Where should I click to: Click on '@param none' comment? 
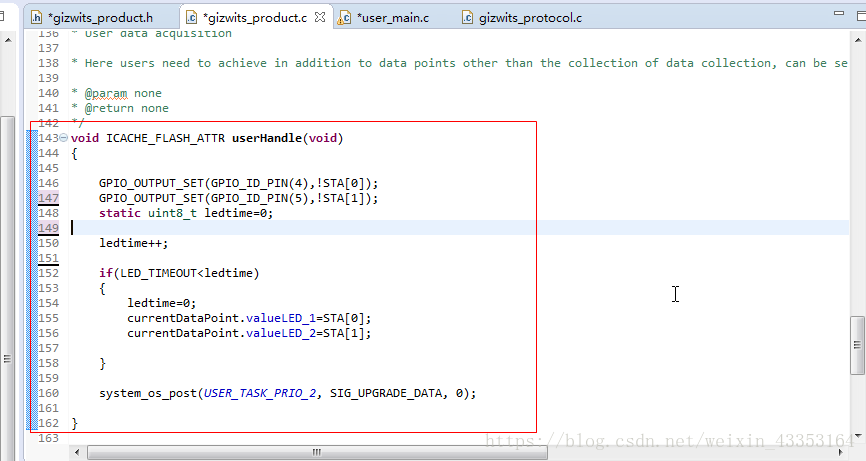(123, 93)
